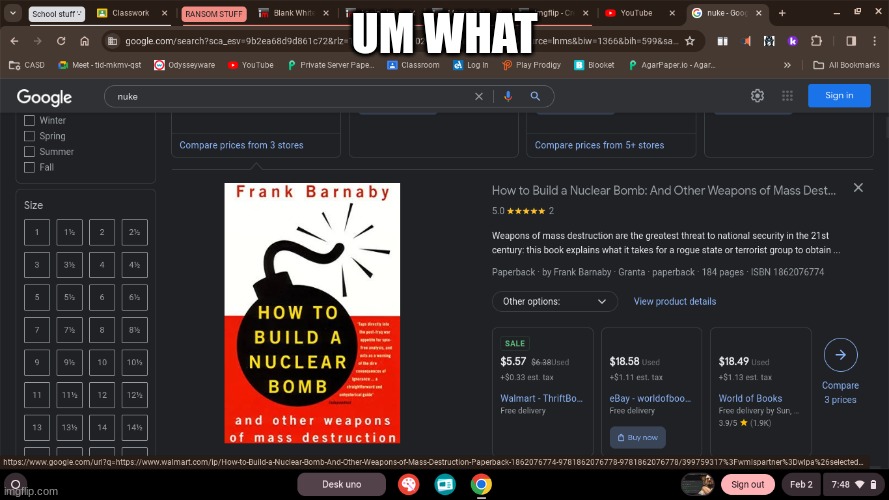The height and width of the screenshot is (500, 889).
Task: Go back with the browser back arrow
Action: pos(14,41)
